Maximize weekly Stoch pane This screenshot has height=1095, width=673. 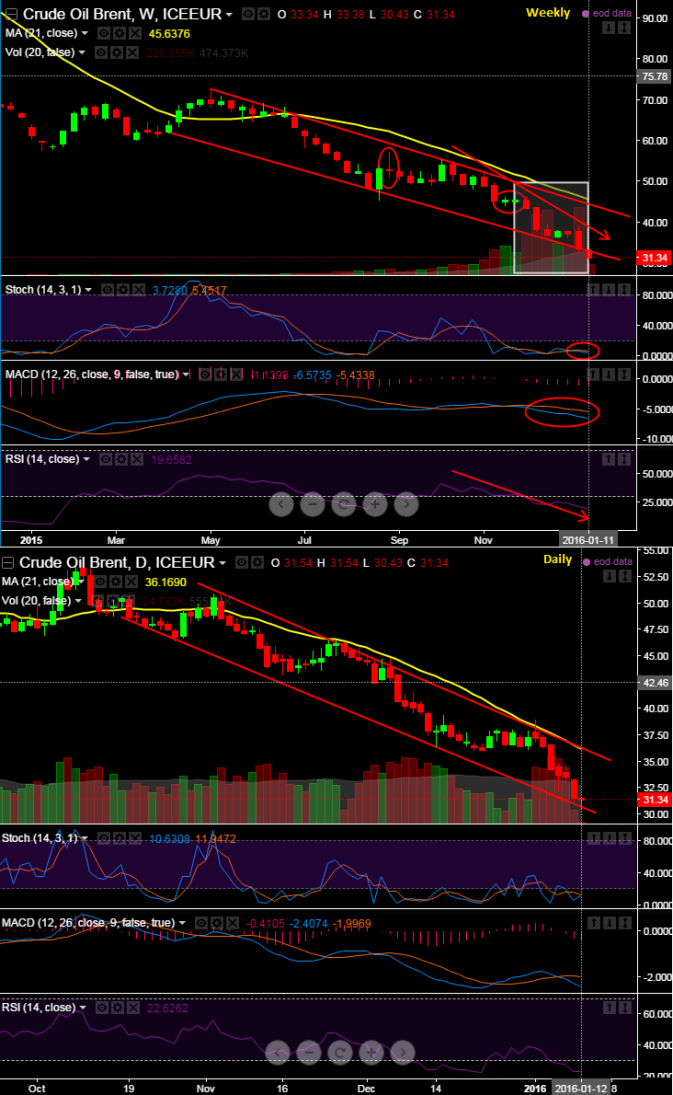tap(624, 290)
